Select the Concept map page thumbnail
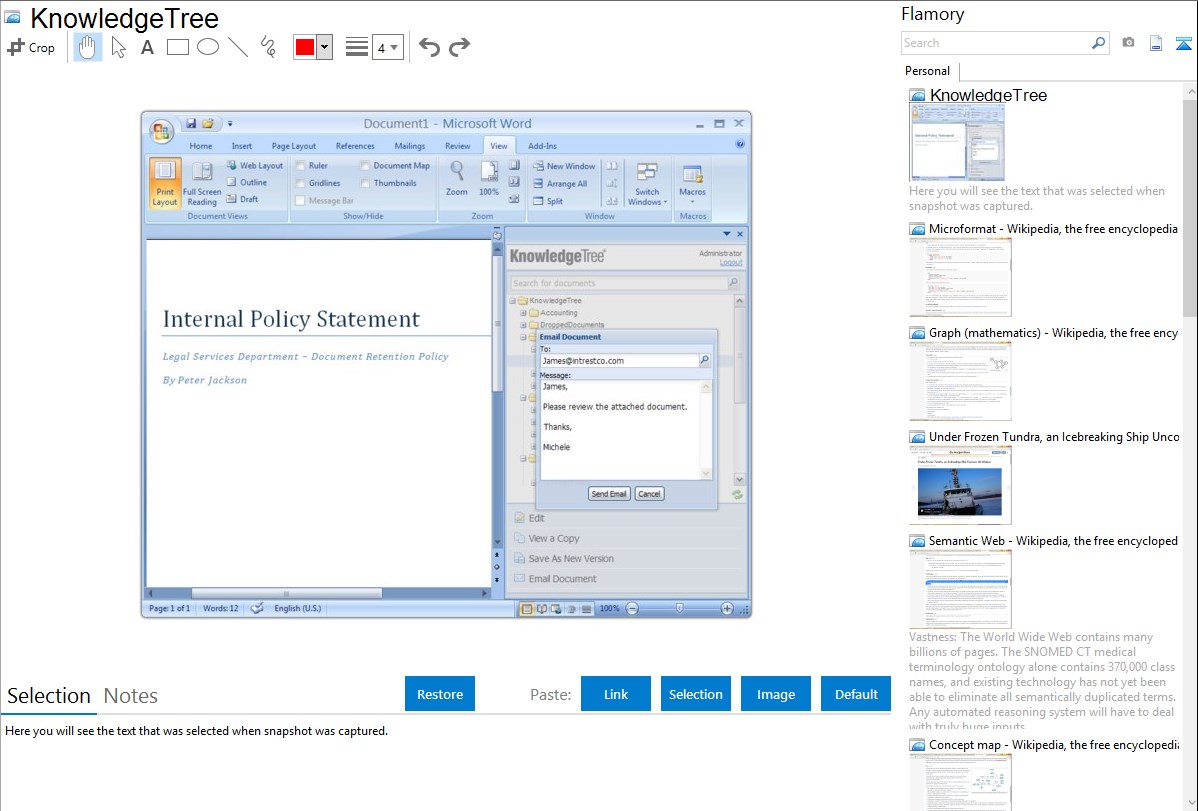Viewport: 1198px width, 811px height. (960, 782)
